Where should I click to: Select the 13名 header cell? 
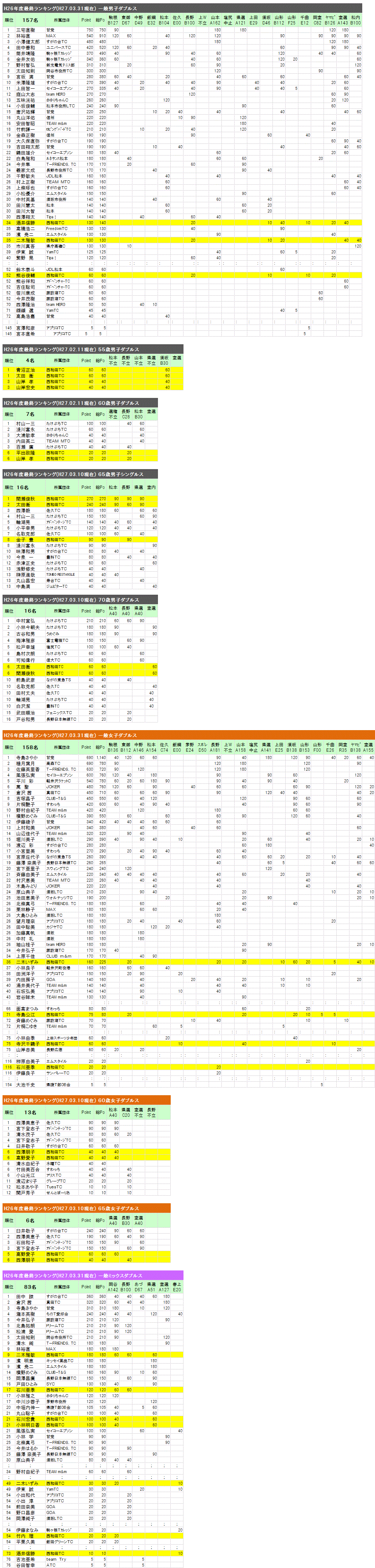tap(30, 1112)
